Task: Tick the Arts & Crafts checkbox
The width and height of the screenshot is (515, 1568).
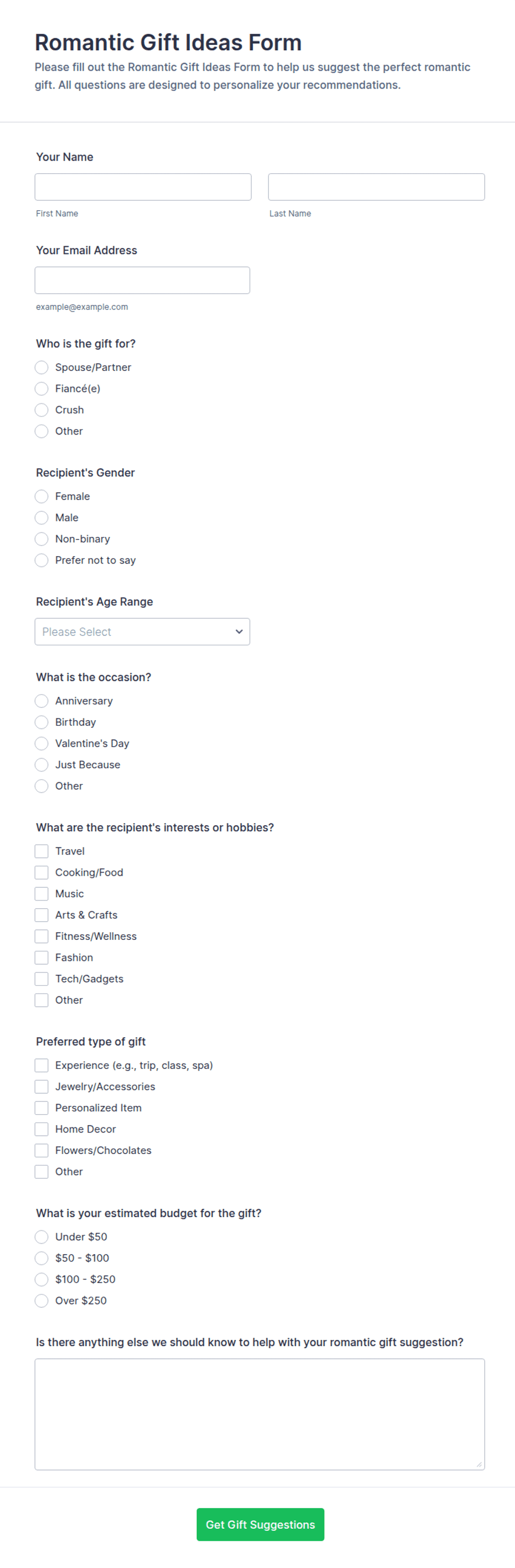Action: click(42, 915)
